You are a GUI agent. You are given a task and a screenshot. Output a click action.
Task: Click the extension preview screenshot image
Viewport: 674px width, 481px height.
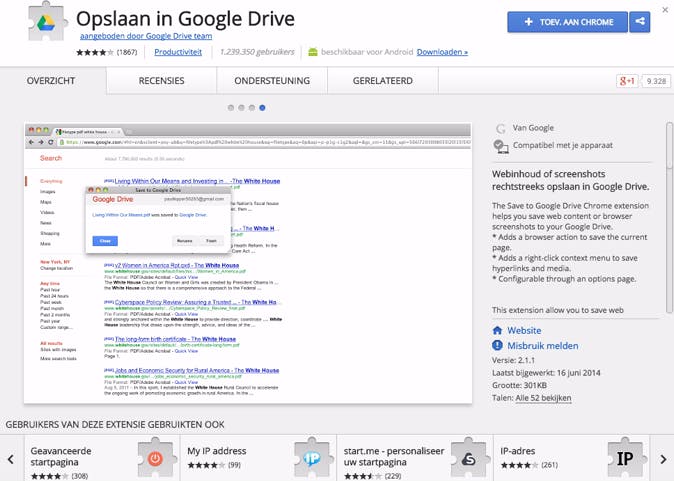click(x=248, y=263)
